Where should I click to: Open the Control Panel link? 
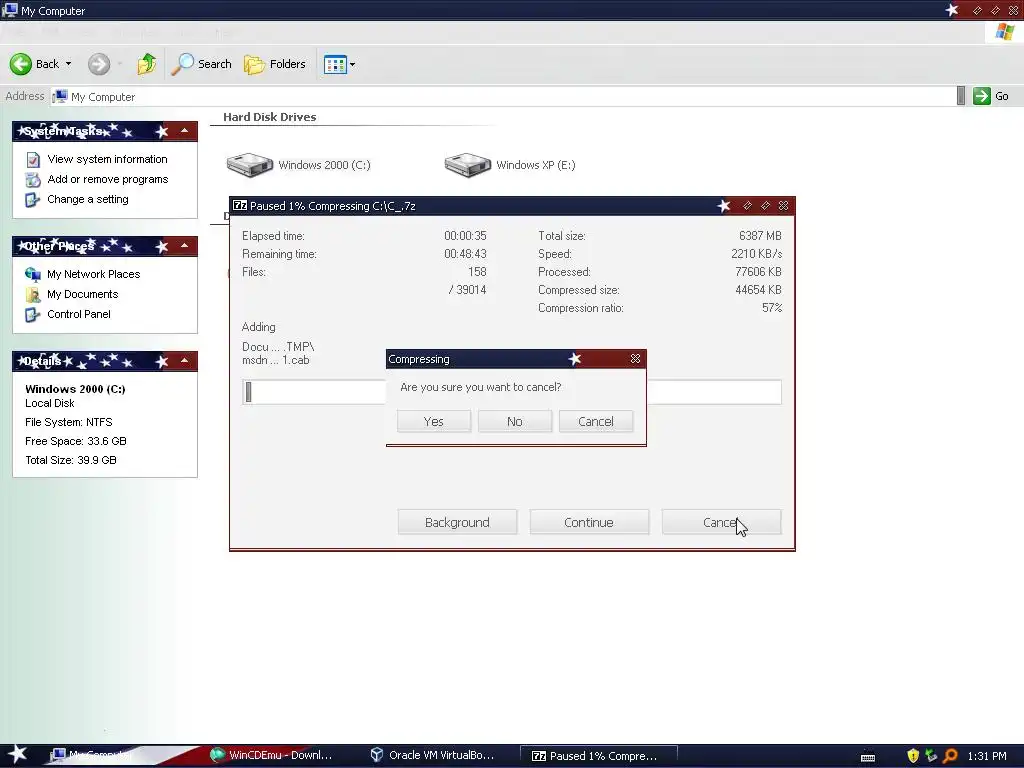click(x=78, y=315)
